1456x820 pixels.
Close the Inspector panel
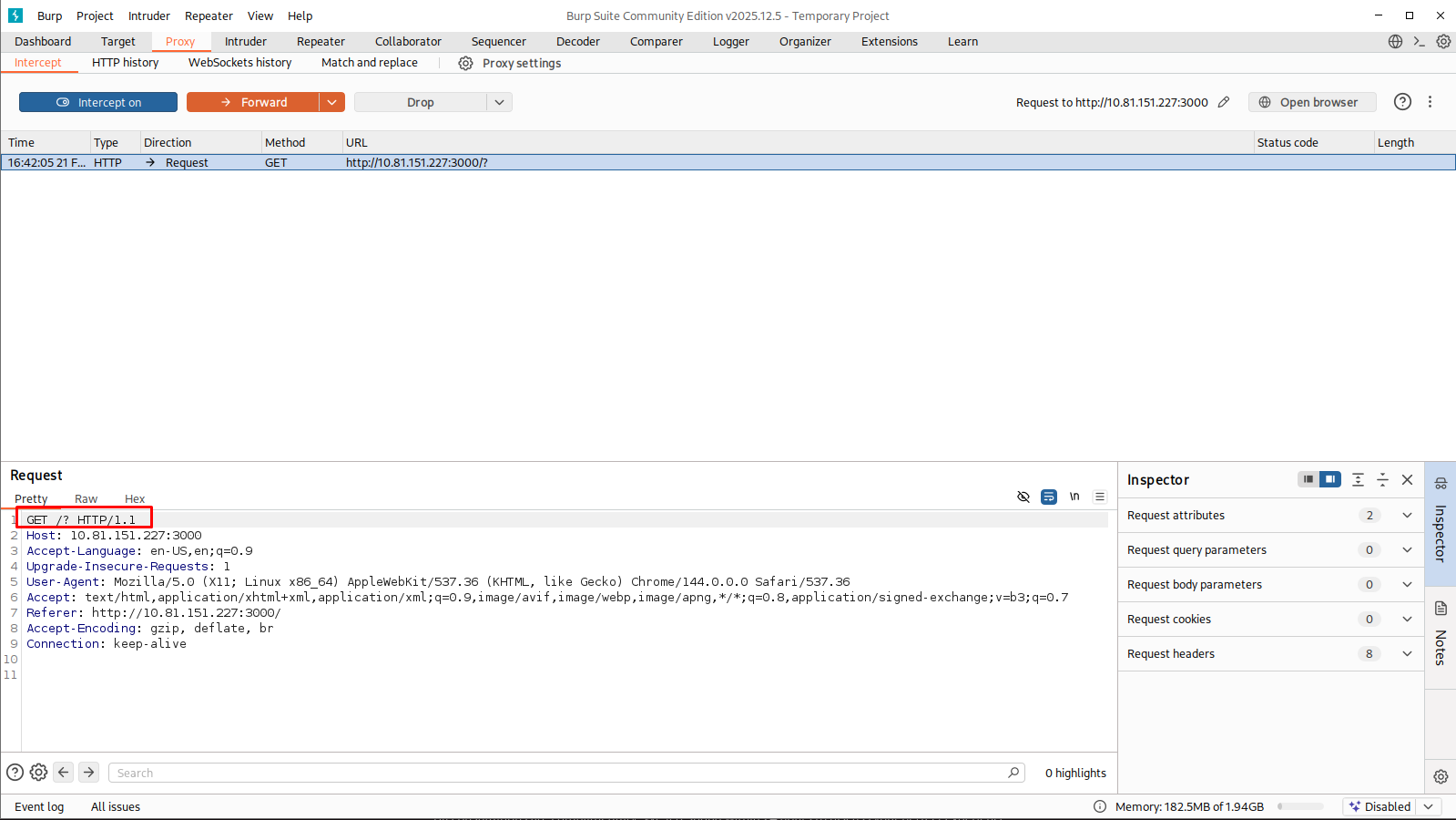[1407, 479]
